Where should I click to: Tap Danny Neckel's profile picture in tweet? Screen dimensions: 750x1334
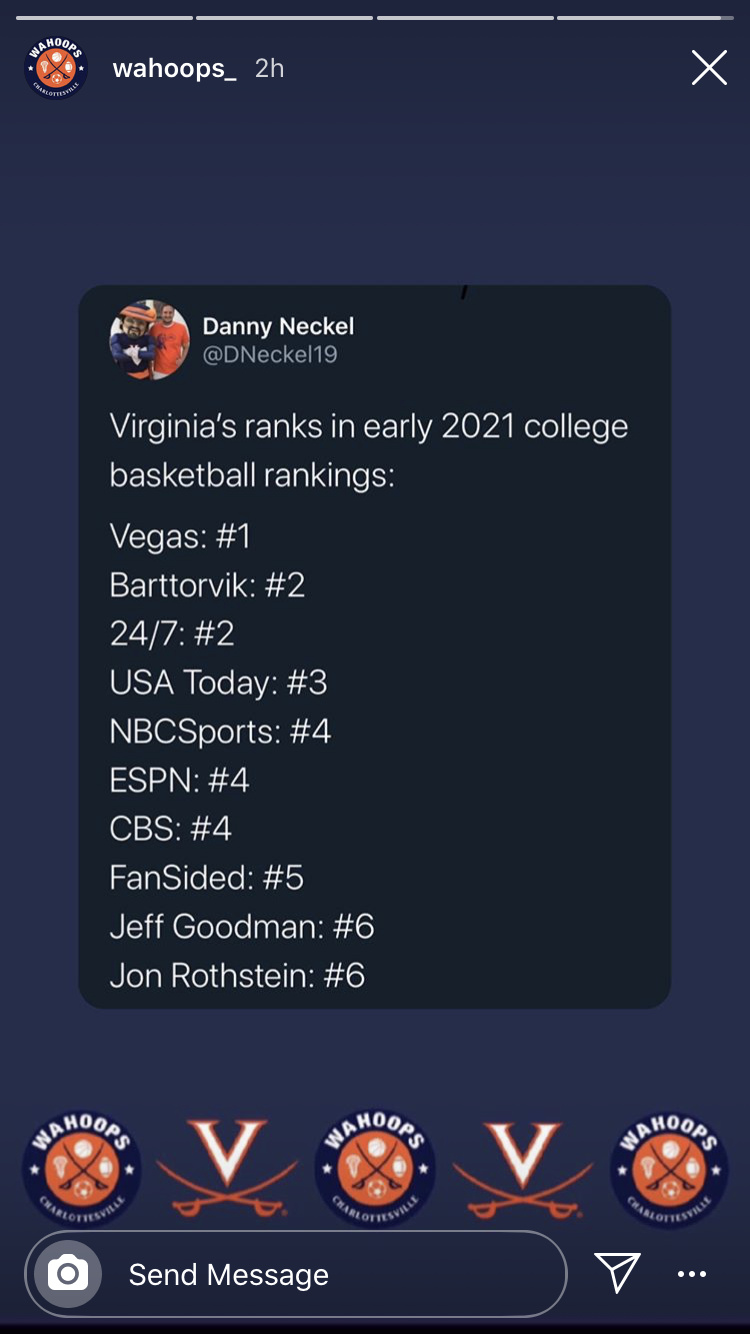(x=150, y=340)
